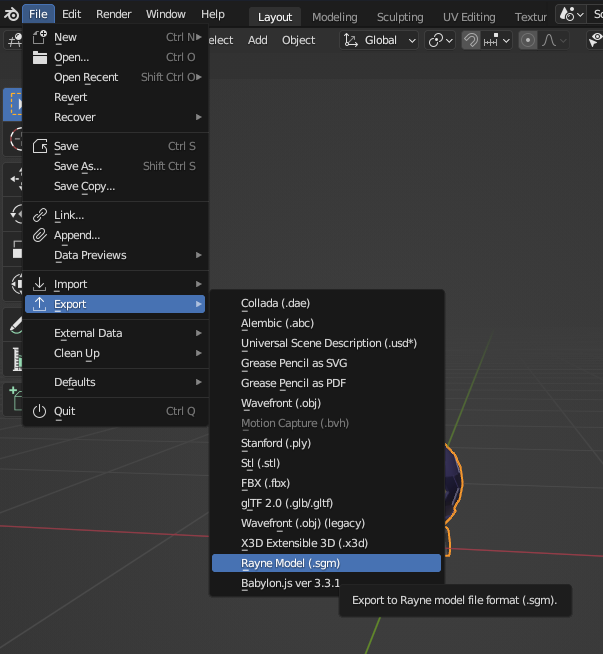Click the editor type icon in viewport header
This screenshot has height=654, width=603.
pyautogui.click(x=13, y=40)
